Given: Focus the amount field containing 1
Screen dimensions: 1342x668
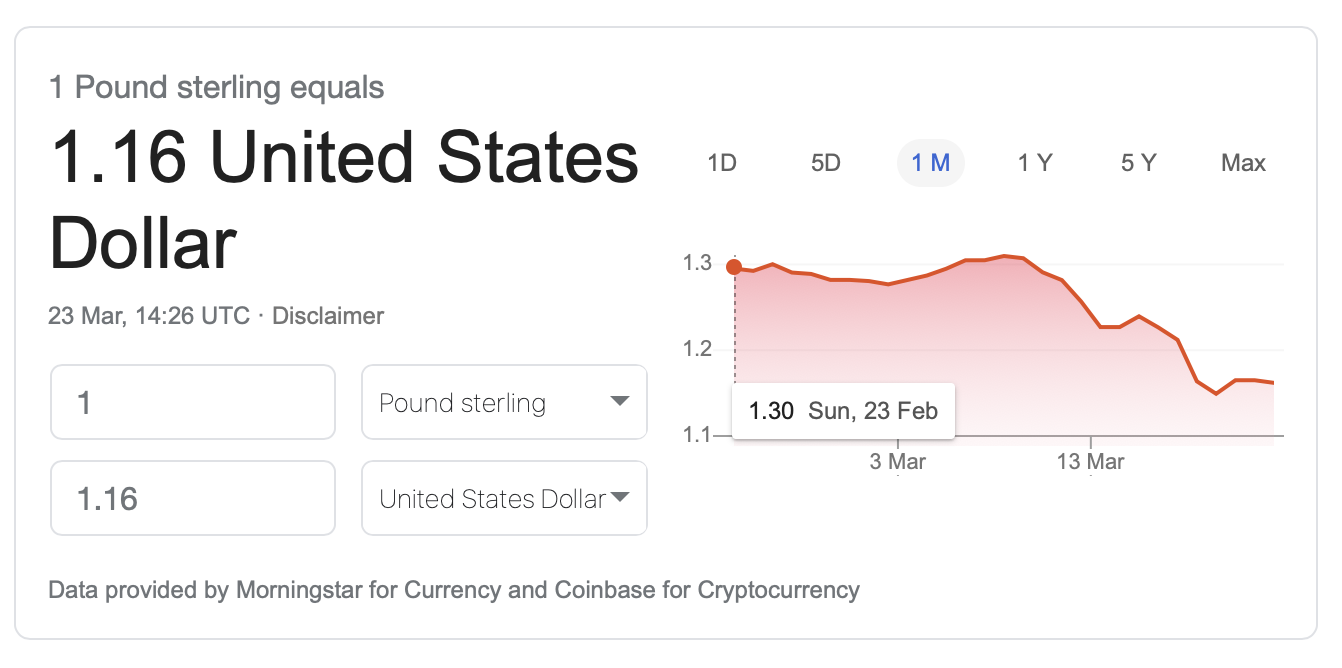Looking at the screenshot, I should pos(192,402).
